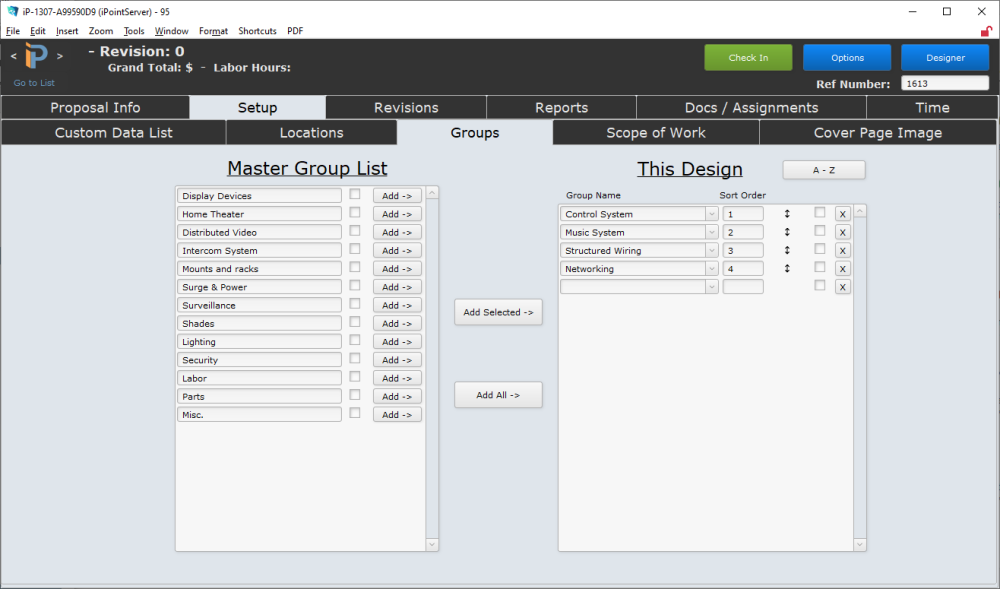Switch to Proposal Info tab
This screenshot has height=589, width=1000.
point(95,108)
